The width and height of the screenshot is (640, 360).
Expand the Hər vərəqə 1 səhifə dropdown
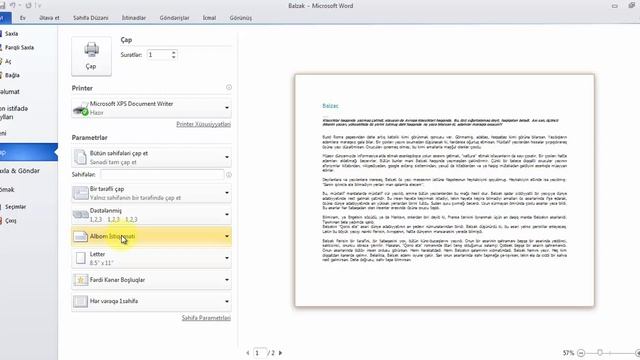coord(151,301)
